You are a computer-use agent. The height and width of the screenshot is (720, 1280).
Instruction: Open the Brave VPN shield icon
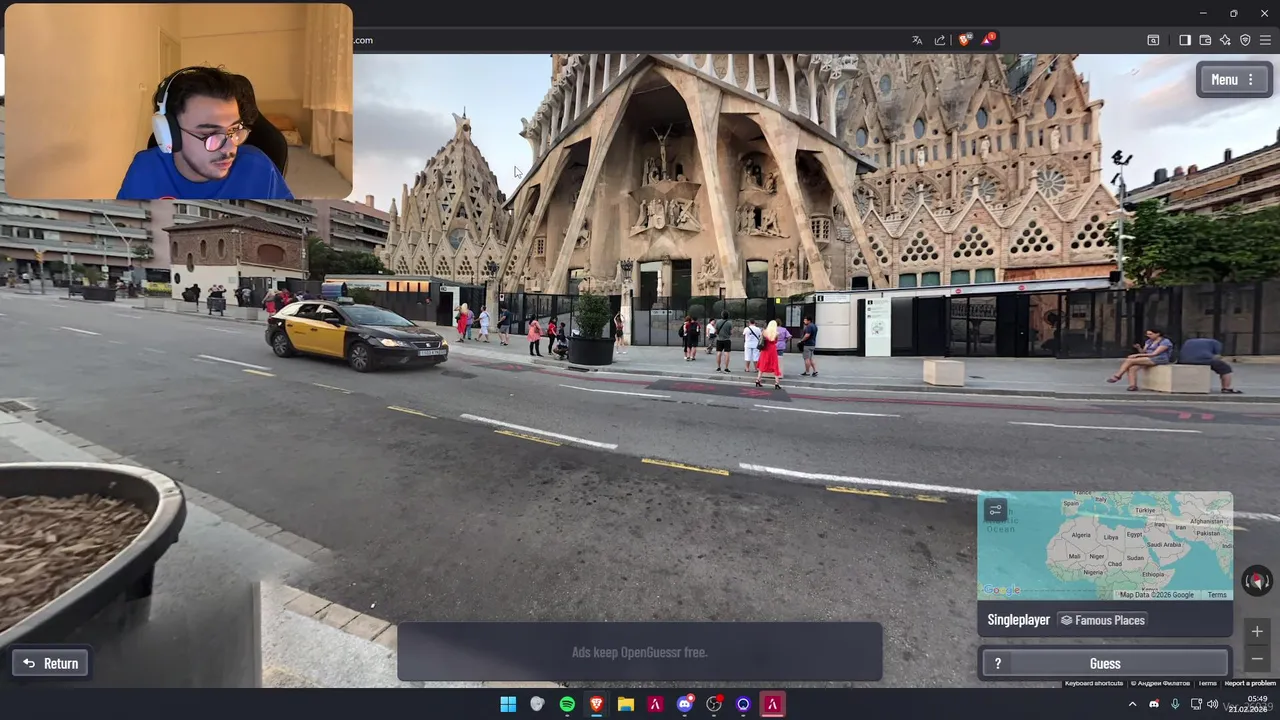pos(1245,40)
